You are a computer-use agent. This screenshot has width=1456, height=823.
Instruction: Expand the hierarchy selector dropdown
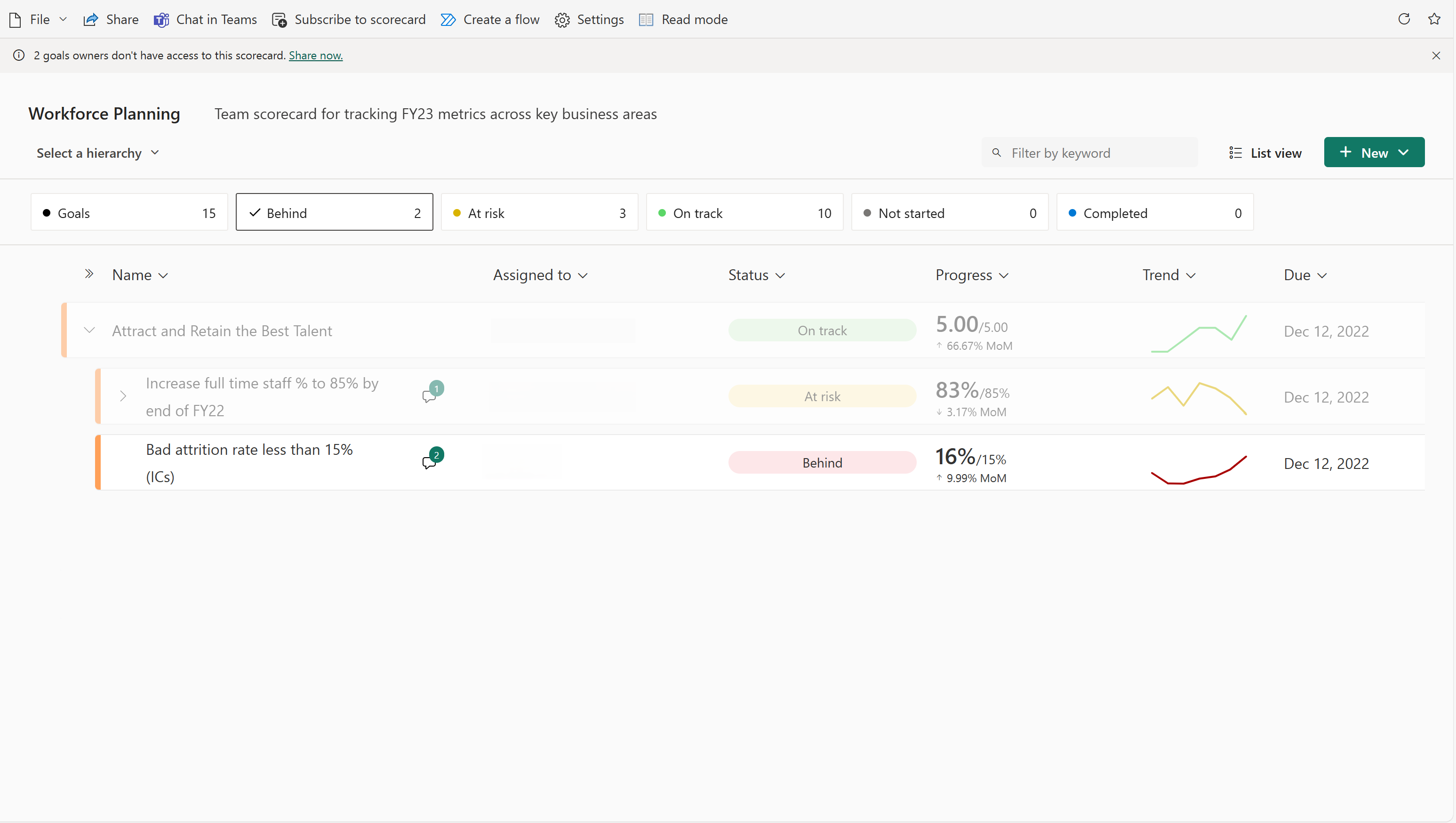point(97,153)
